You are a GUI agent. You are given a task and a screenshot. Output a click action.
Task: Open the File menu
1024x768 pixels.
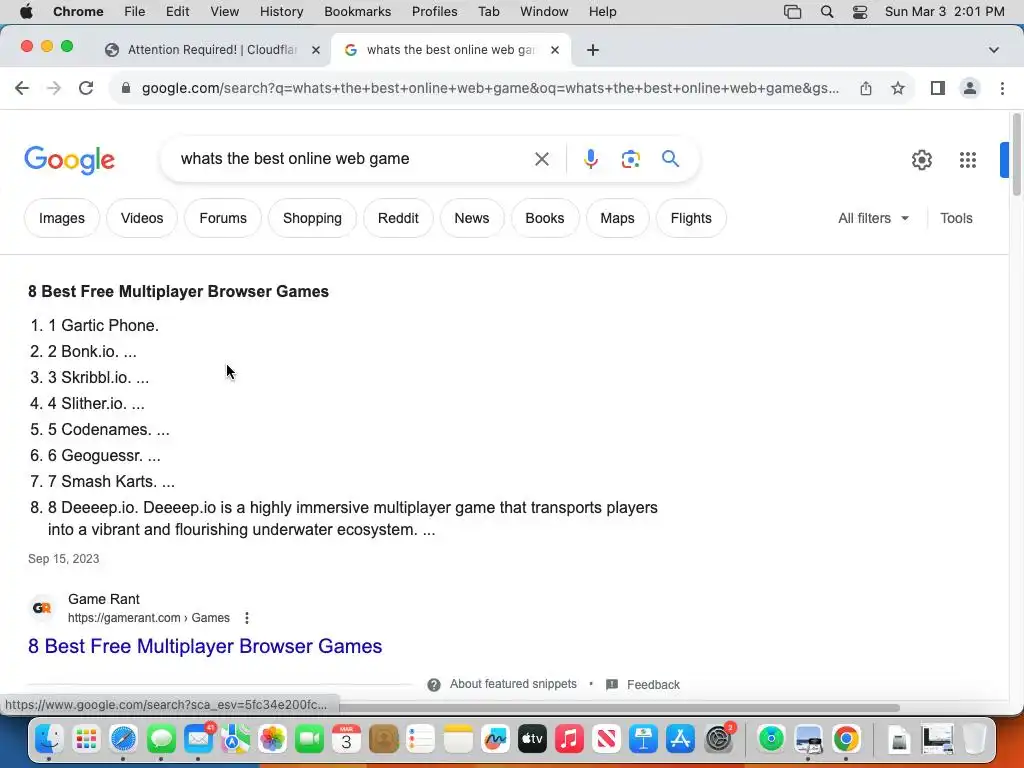(135, 12)
